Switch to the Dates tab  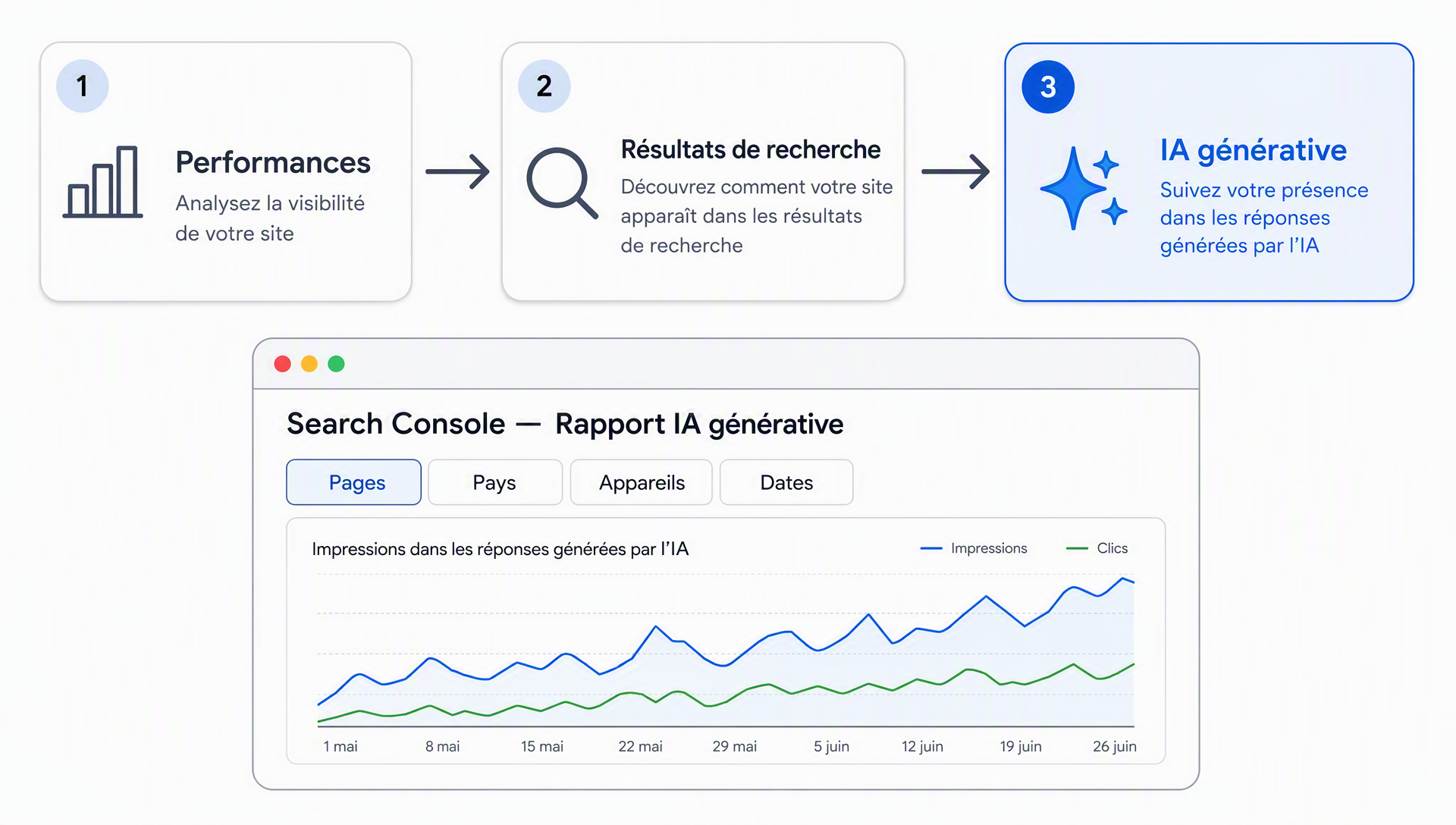tap(786, 482)
